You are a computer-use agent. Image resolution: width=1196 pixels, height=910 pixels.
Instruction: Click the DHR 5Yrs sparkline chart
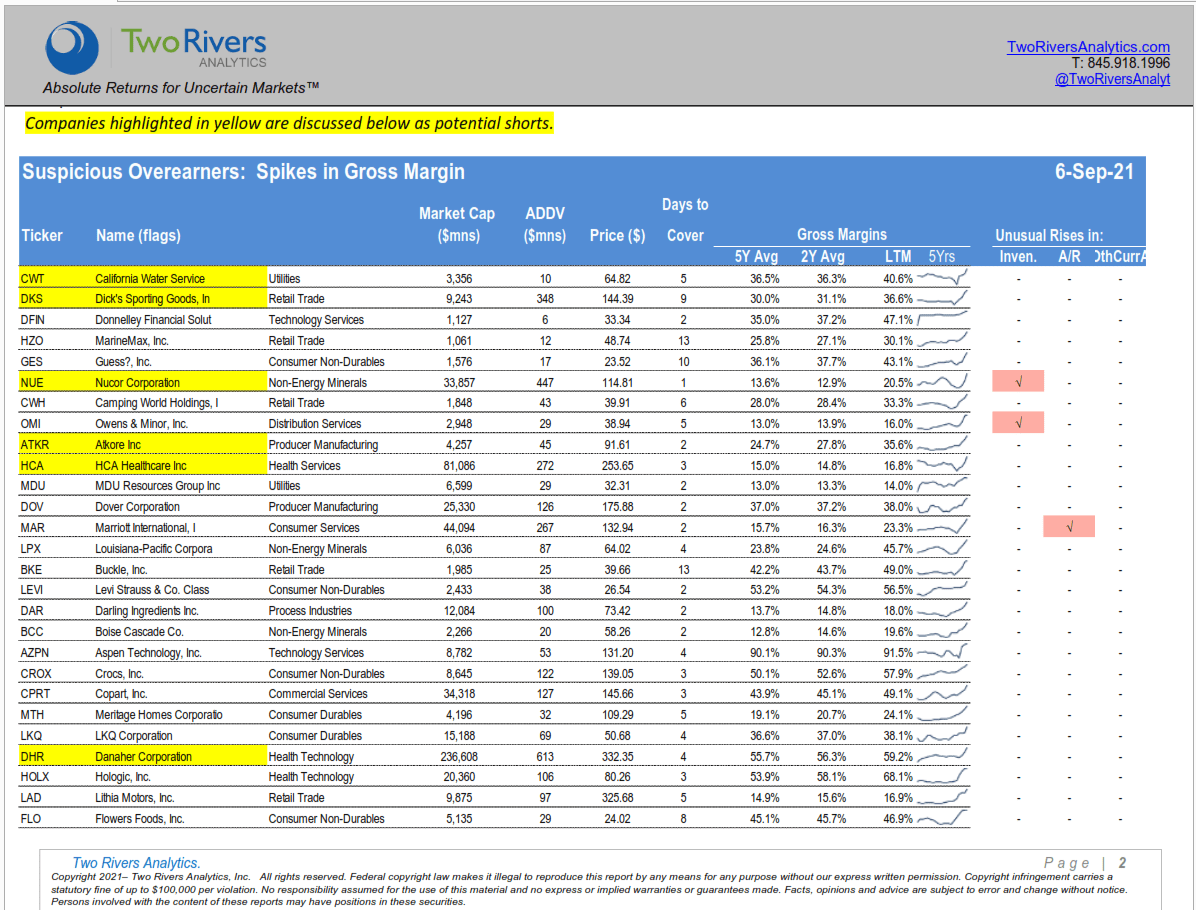point(942,756)
